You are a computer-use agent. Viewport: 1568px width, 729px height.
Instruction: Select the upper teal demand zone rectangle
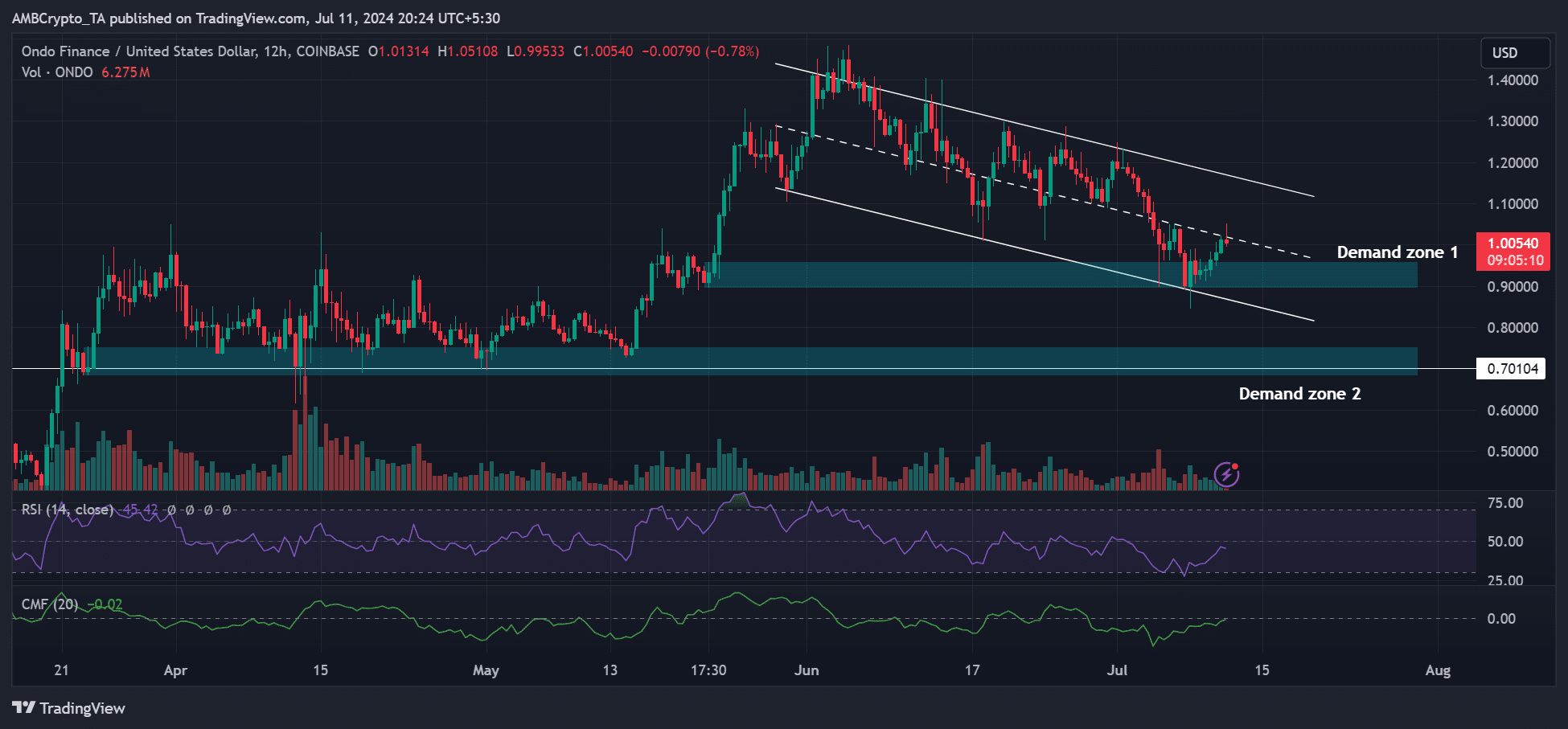click(1062, 275)
